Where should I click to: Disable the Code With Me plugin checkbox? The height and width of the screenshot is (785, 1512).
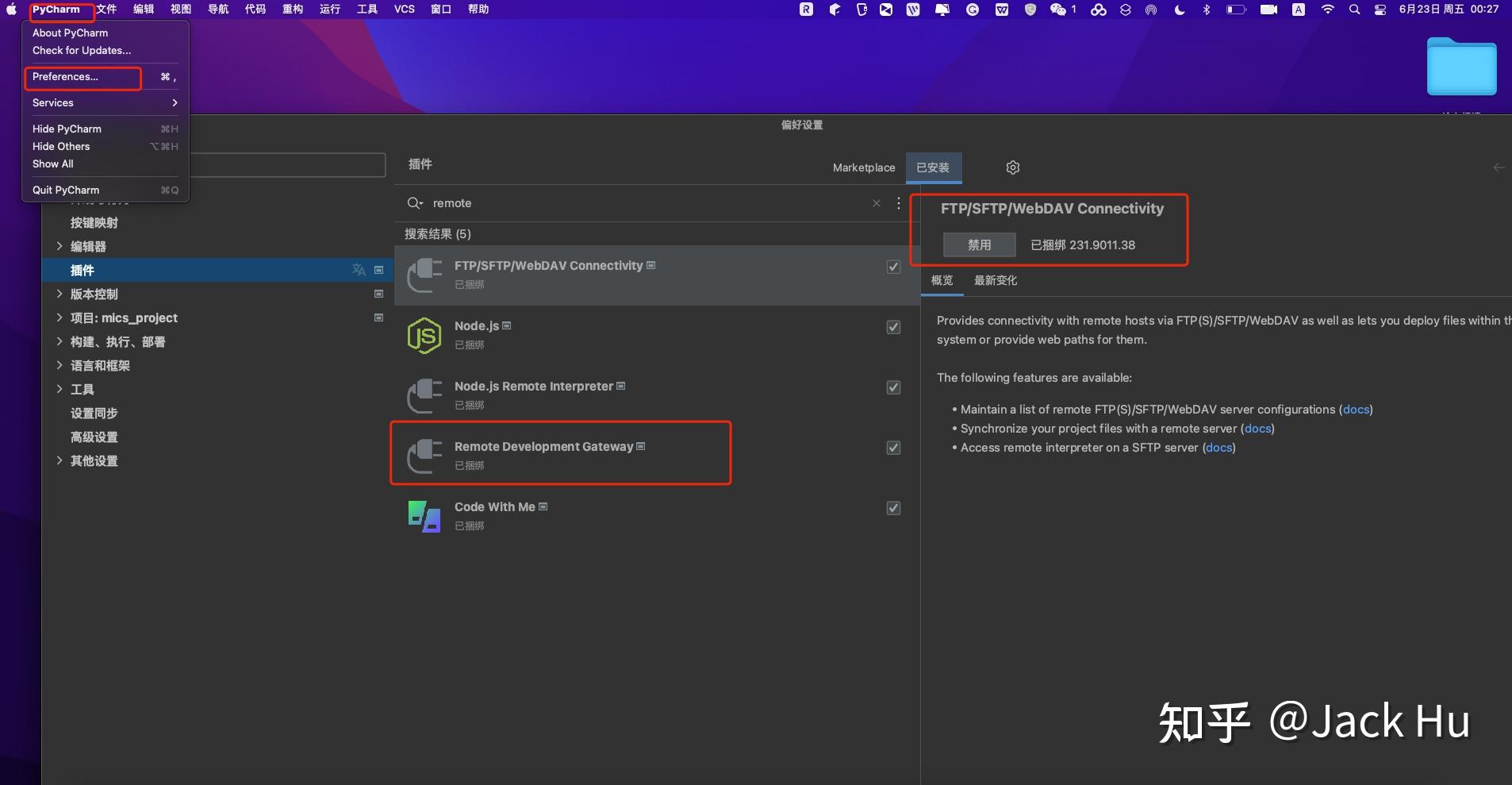click(x=892, y=507)
